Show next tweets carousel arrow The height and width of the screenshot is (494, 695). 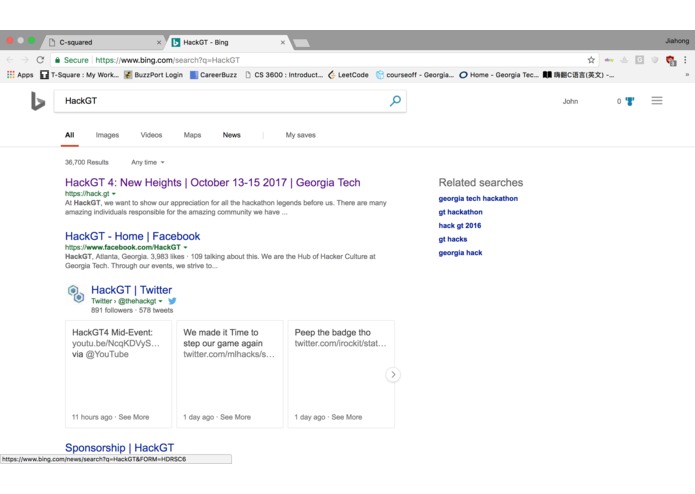[x=393, y=375]
